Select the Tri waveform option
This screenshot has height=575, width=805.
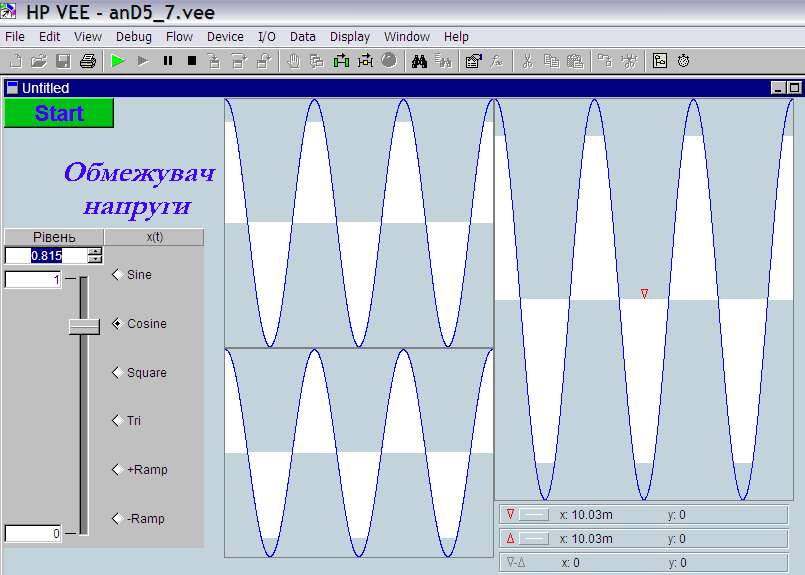[126, 421]
